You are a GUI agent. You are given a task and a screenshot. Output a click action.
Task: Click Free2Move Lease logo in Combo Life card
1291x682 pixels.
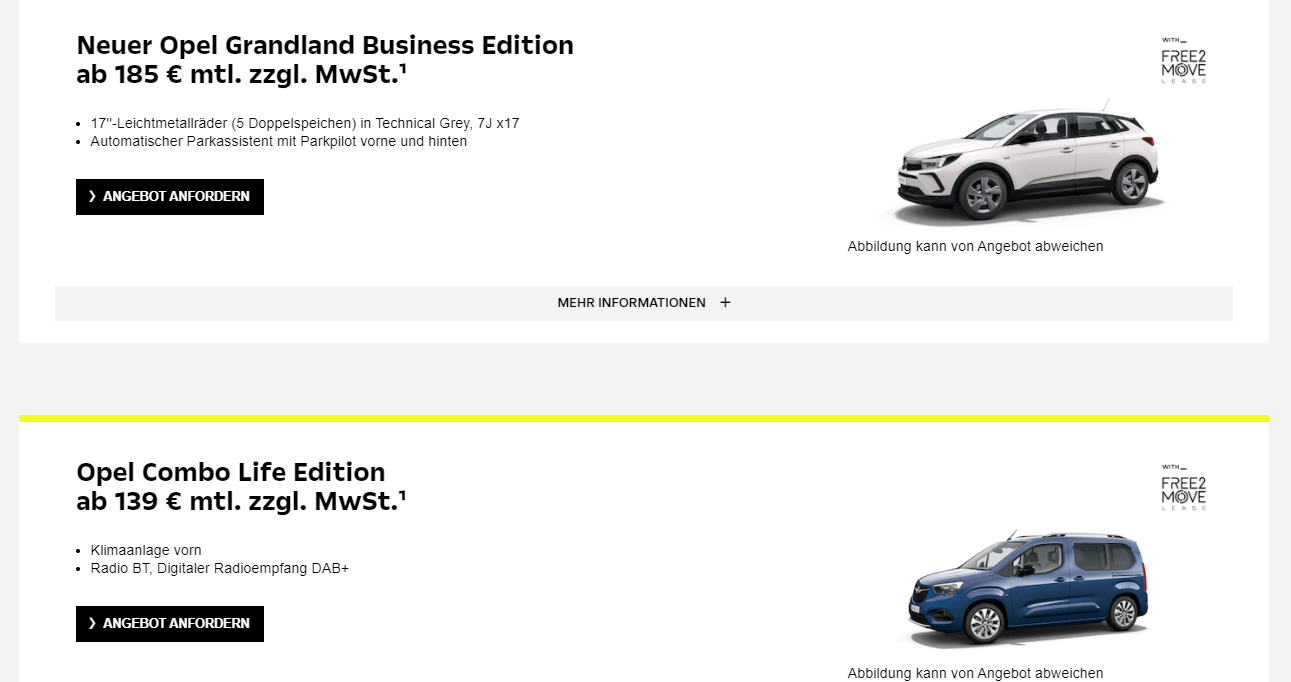tap(1183, 487)
